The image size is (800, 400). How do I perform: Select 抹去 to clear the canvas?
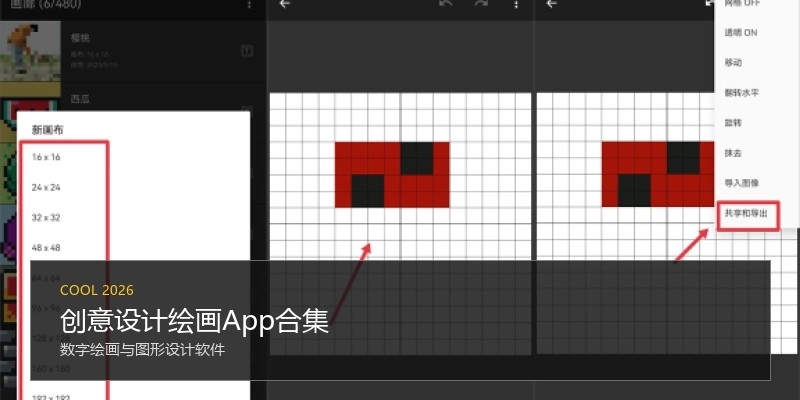click(733, 153)
